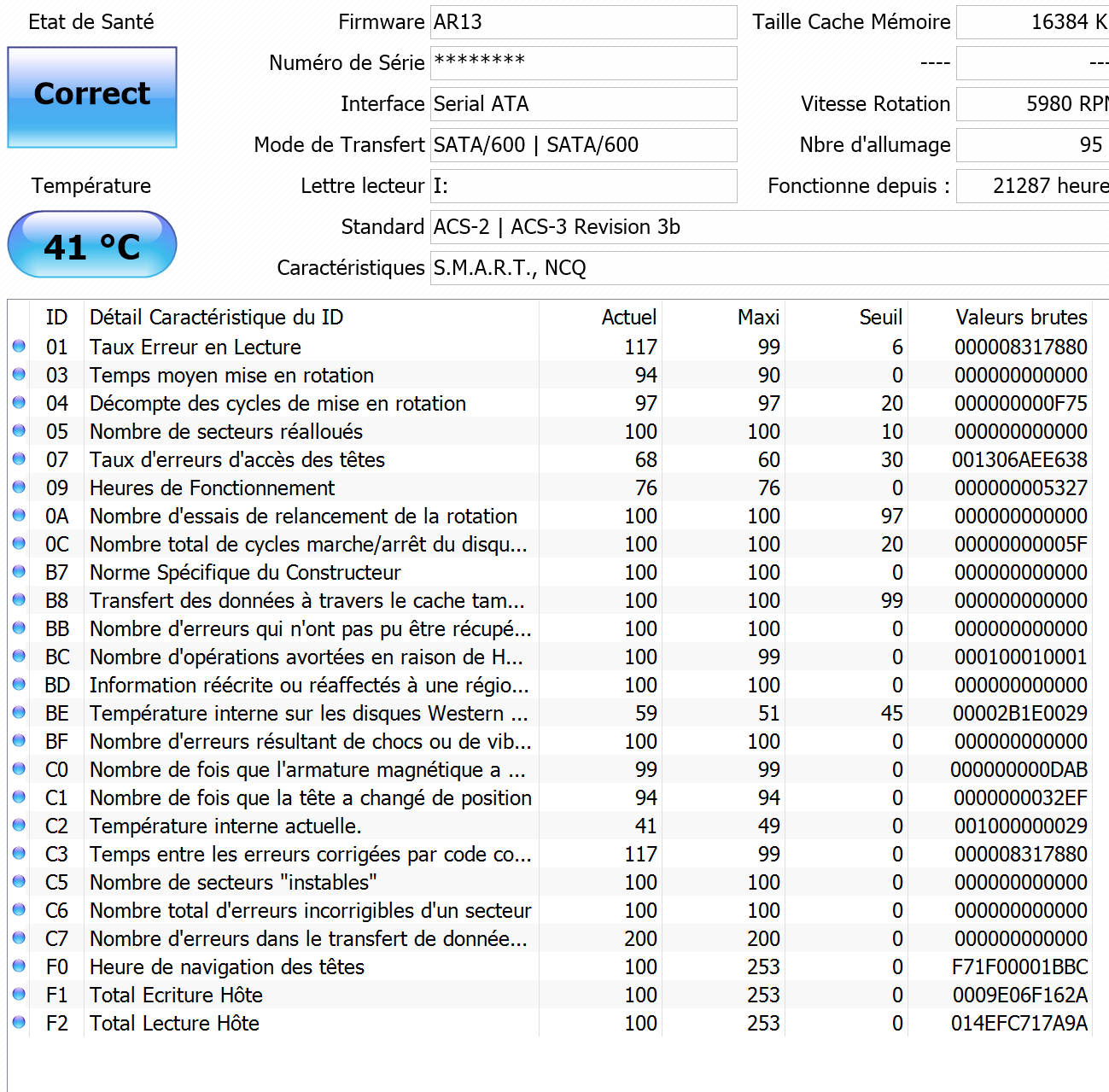The width and height of the screenshot is (1109, 1092).
Task: Click the Détail Caractéristique du ID column header
Action: pyautogui.click(x=312, y=318)
